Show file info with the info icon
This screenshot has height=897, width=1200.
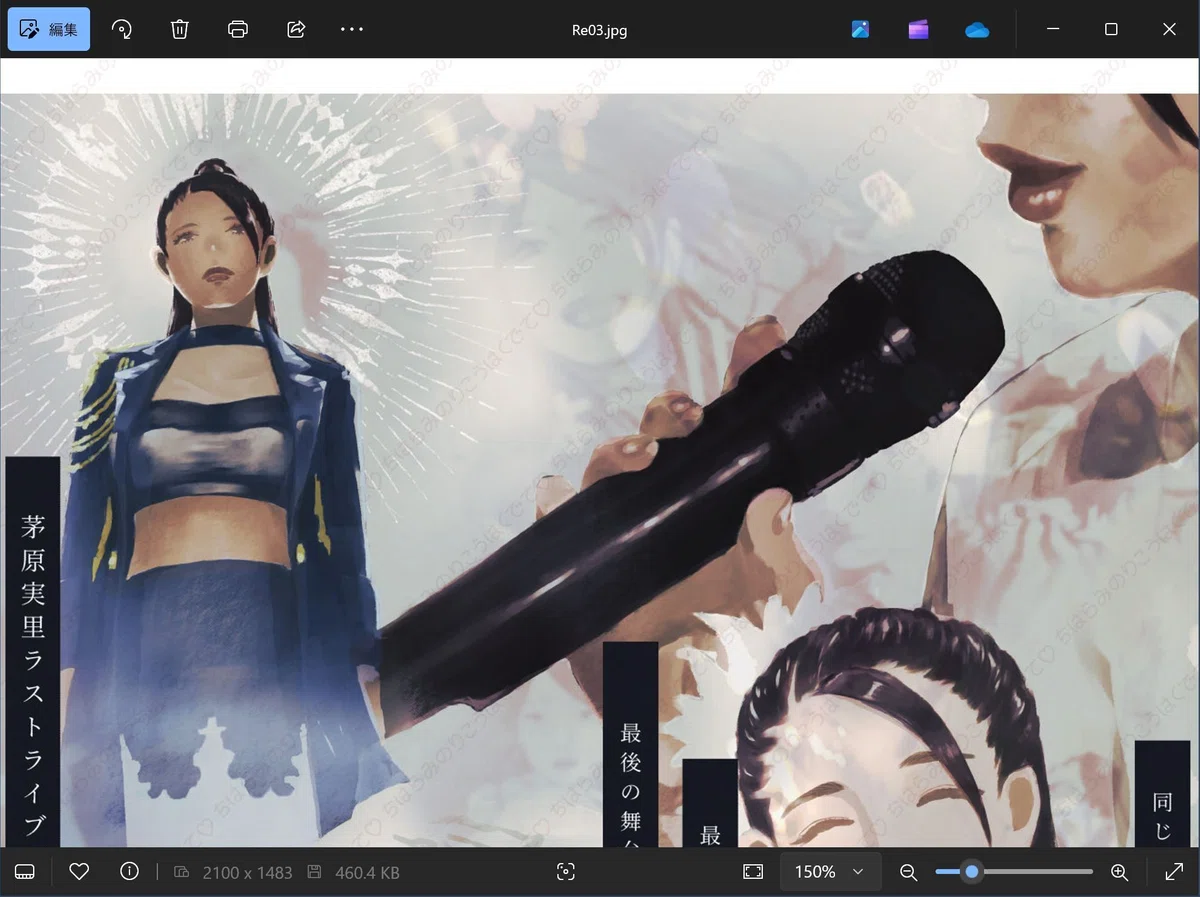tap(129, 871)
